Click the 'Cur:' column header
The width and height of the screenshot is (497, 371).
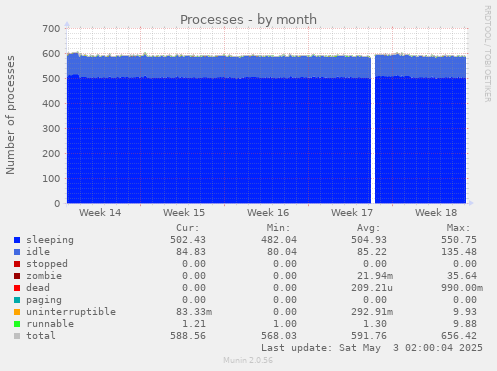[x=188, y=228]
